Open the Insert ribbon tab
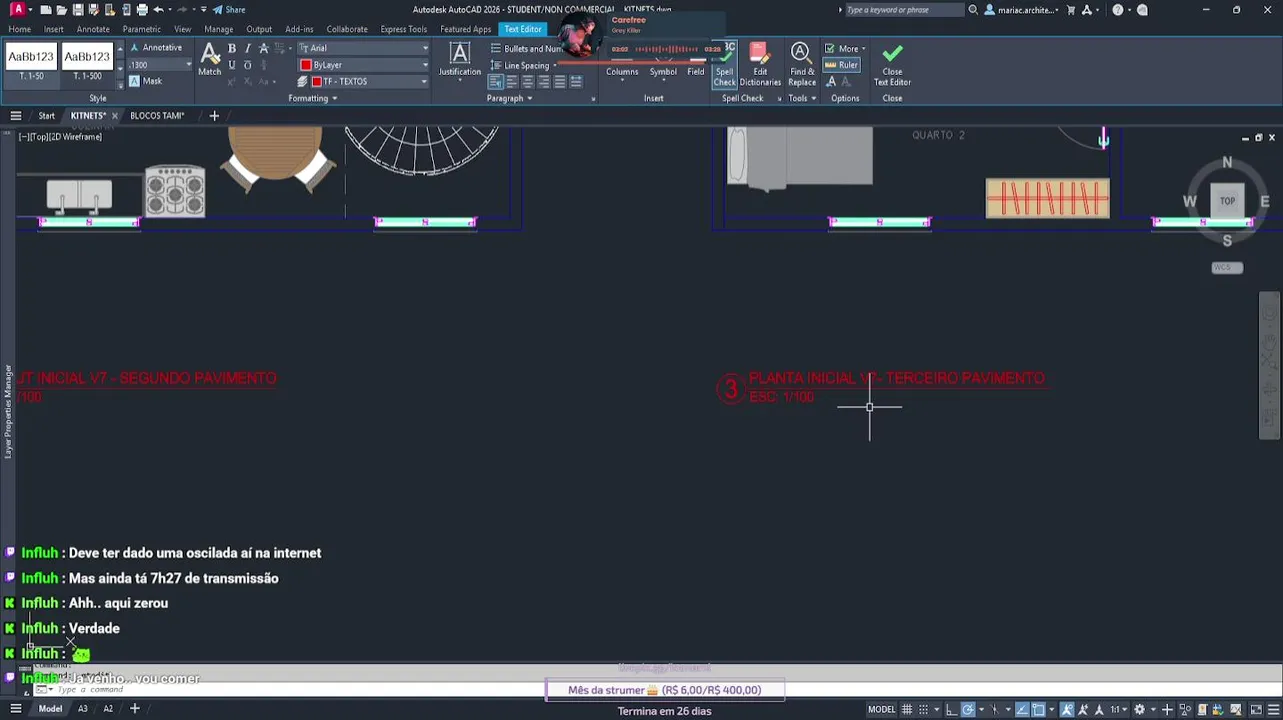 pos(54,29)
